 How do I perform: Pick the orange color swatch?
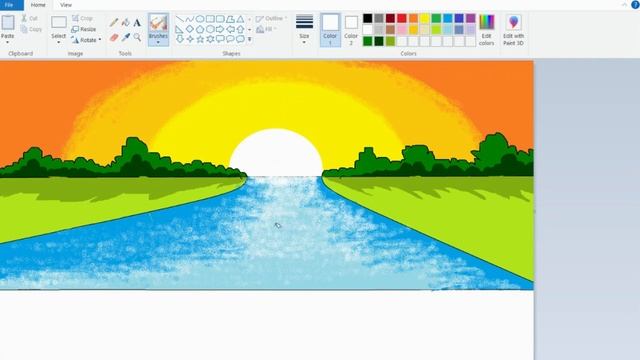(413, 18)
